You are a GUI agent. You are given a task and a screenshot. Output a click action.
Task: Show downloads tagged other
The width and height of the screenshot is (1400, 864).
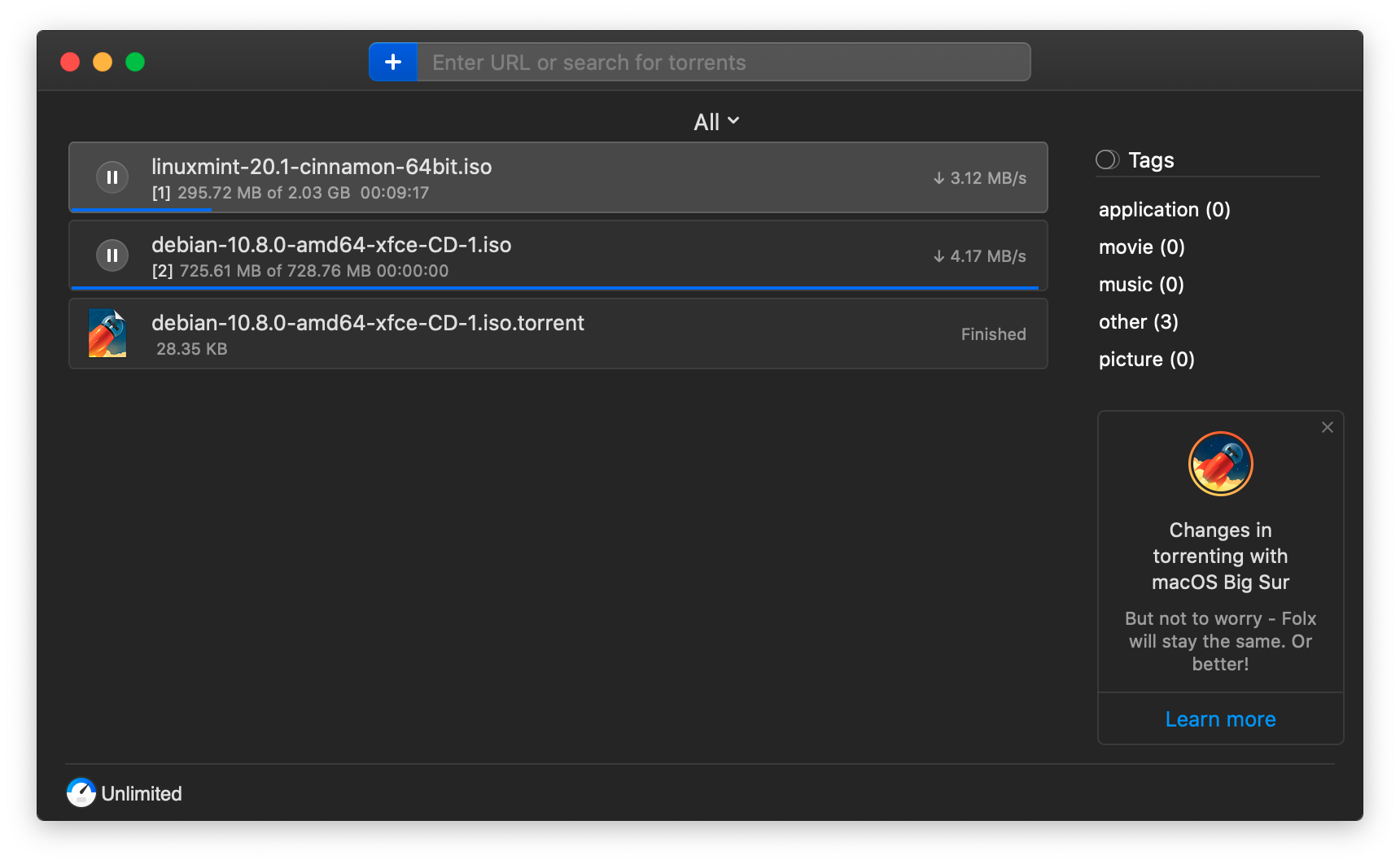[1138, 322]
